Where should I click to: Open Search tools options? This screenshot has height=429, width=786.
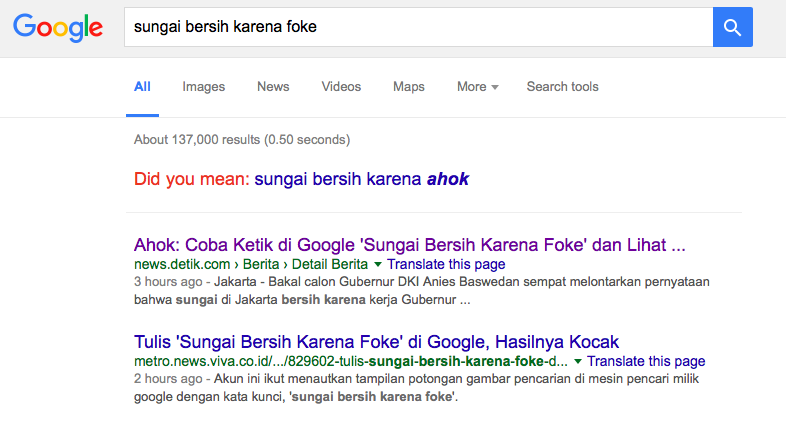coord(562,87)
